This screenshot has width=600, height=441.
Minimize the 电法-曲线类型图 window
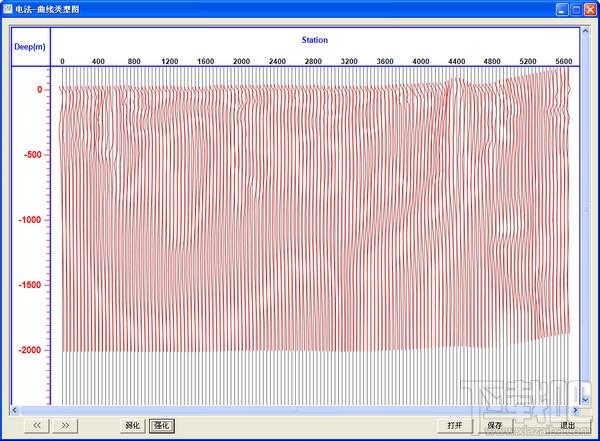pos(562,9)
